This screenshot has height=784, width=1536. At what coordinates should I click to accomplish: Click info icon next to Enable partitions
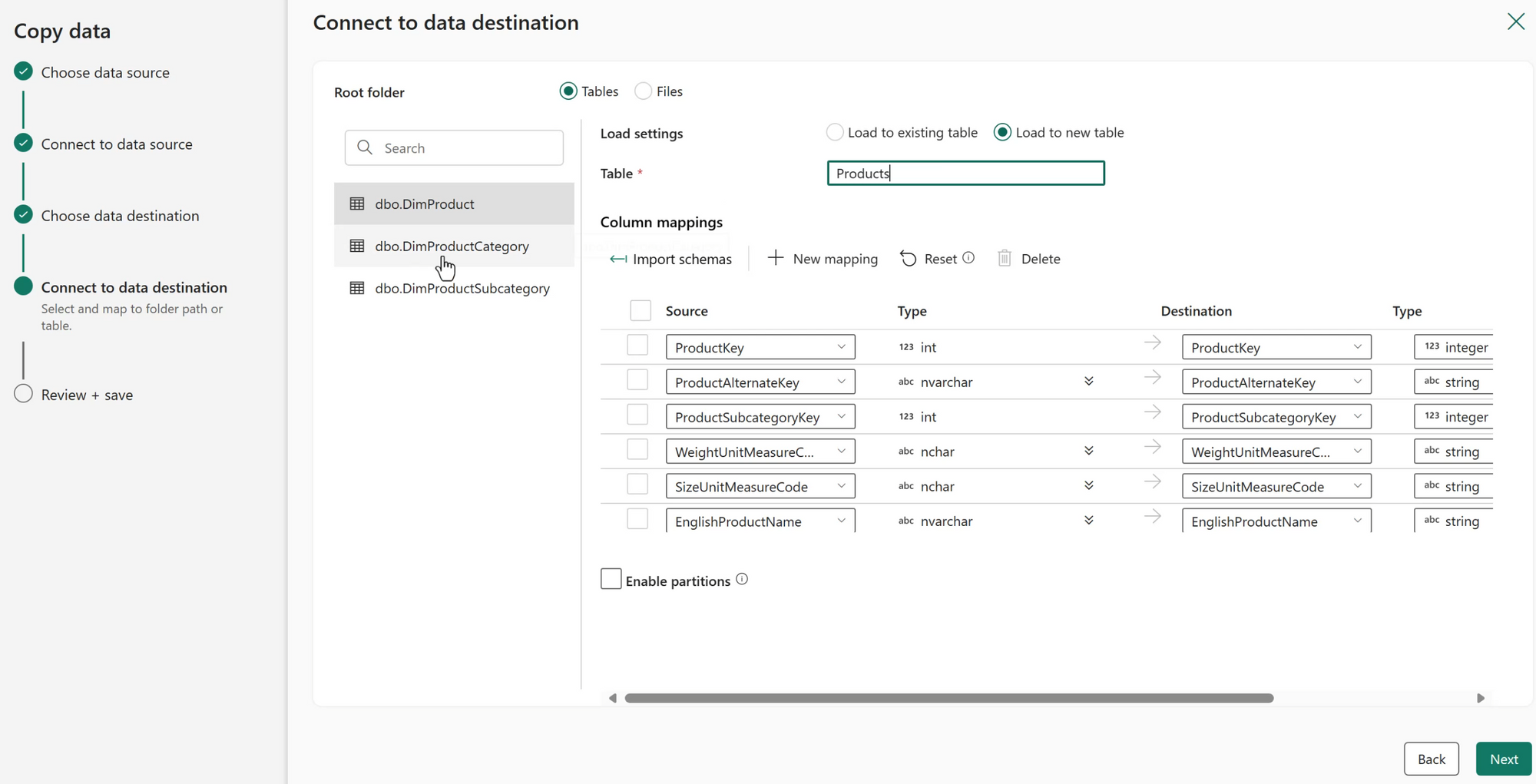tap(742, 580)
